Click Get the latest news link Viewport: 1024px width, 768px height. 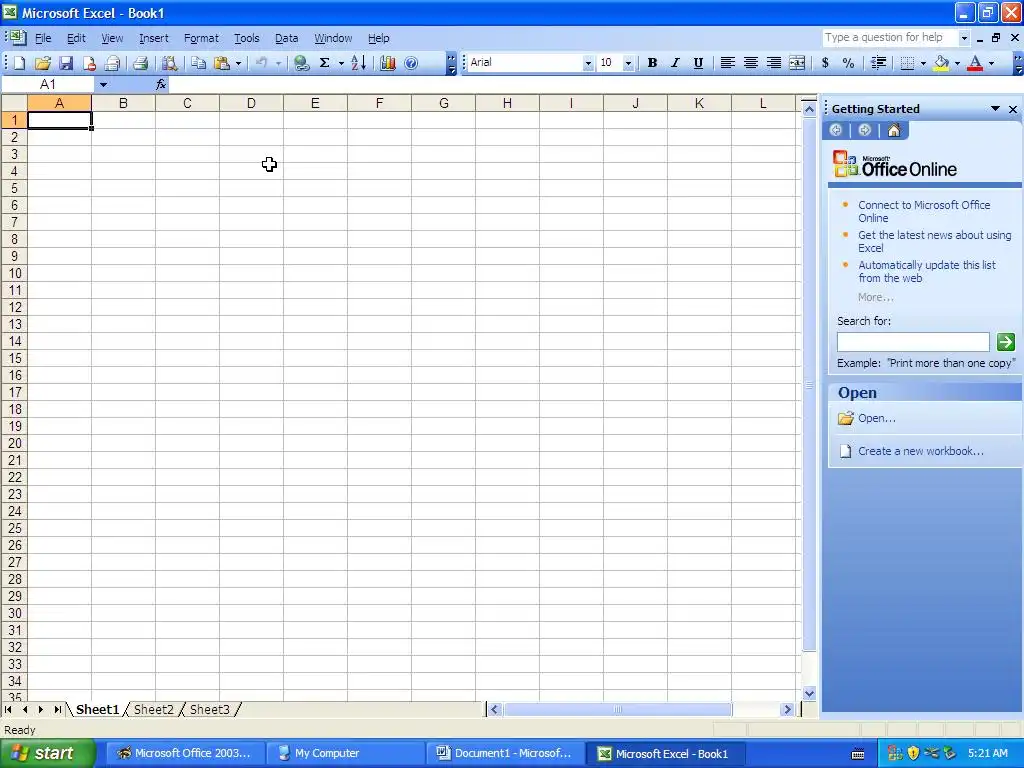(935, 241)
